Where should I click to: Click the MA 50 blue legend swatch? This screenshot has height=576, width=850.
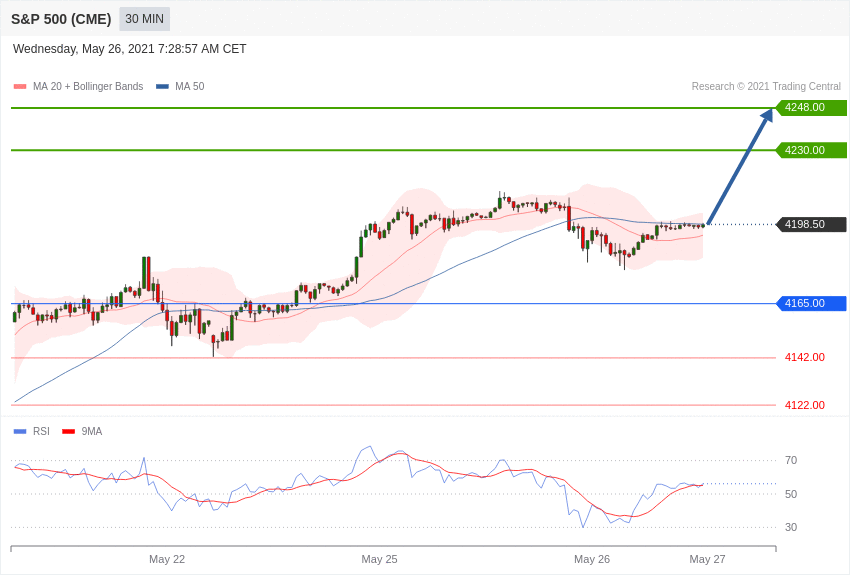(x=162, y=87)
